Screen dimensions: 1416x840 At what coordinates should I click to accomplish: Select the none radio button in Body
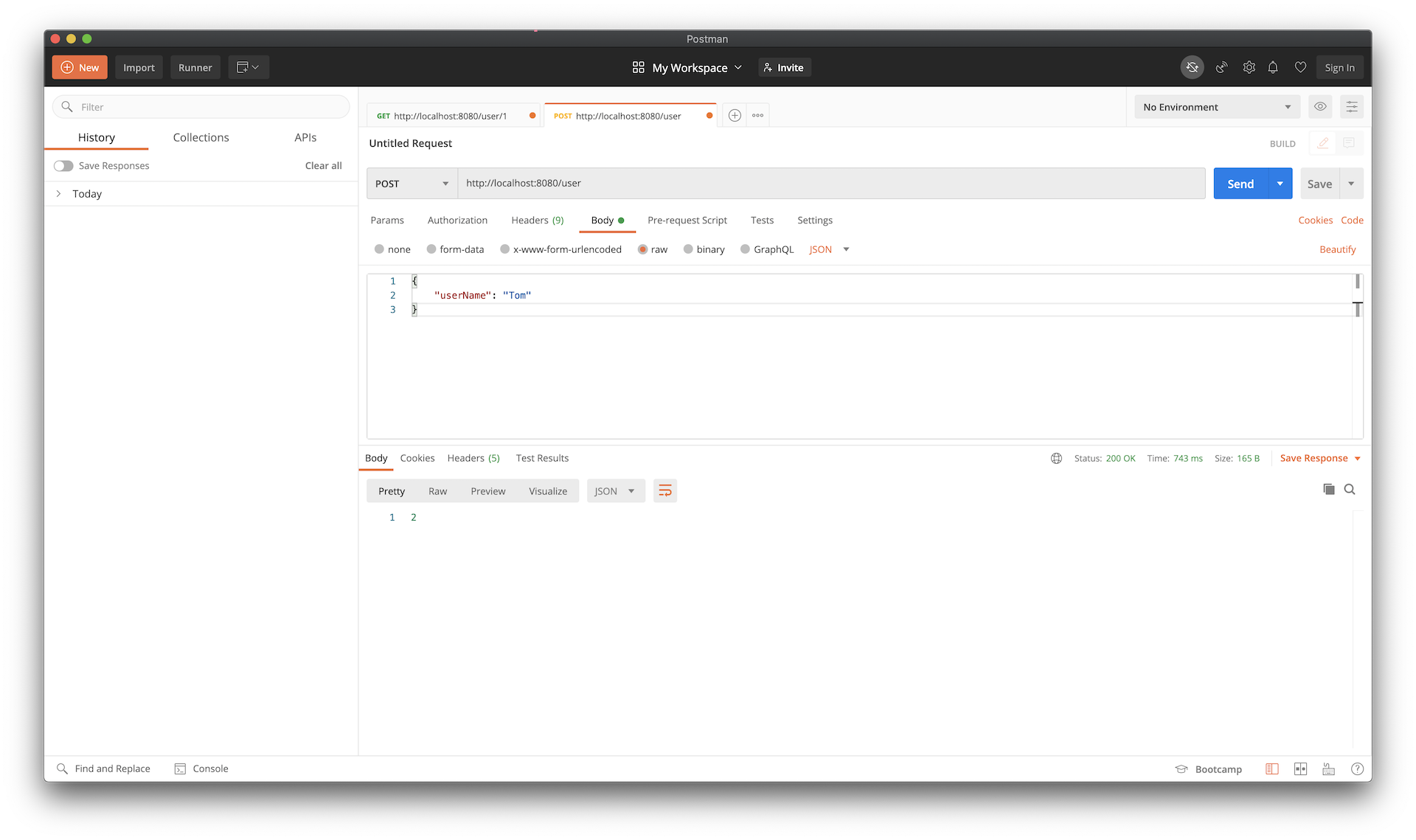tap(378, 249)
